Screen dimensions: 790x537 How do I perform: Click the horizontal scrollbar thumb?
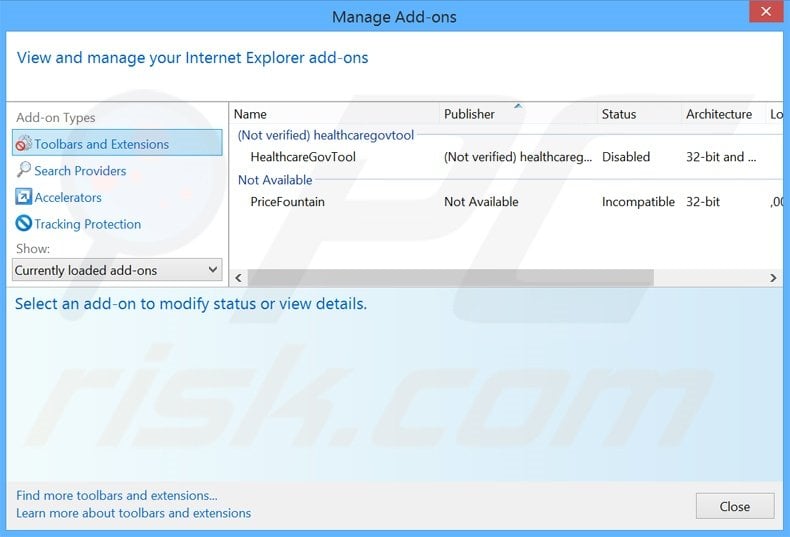pyautogui.click(x=450, y=278)
